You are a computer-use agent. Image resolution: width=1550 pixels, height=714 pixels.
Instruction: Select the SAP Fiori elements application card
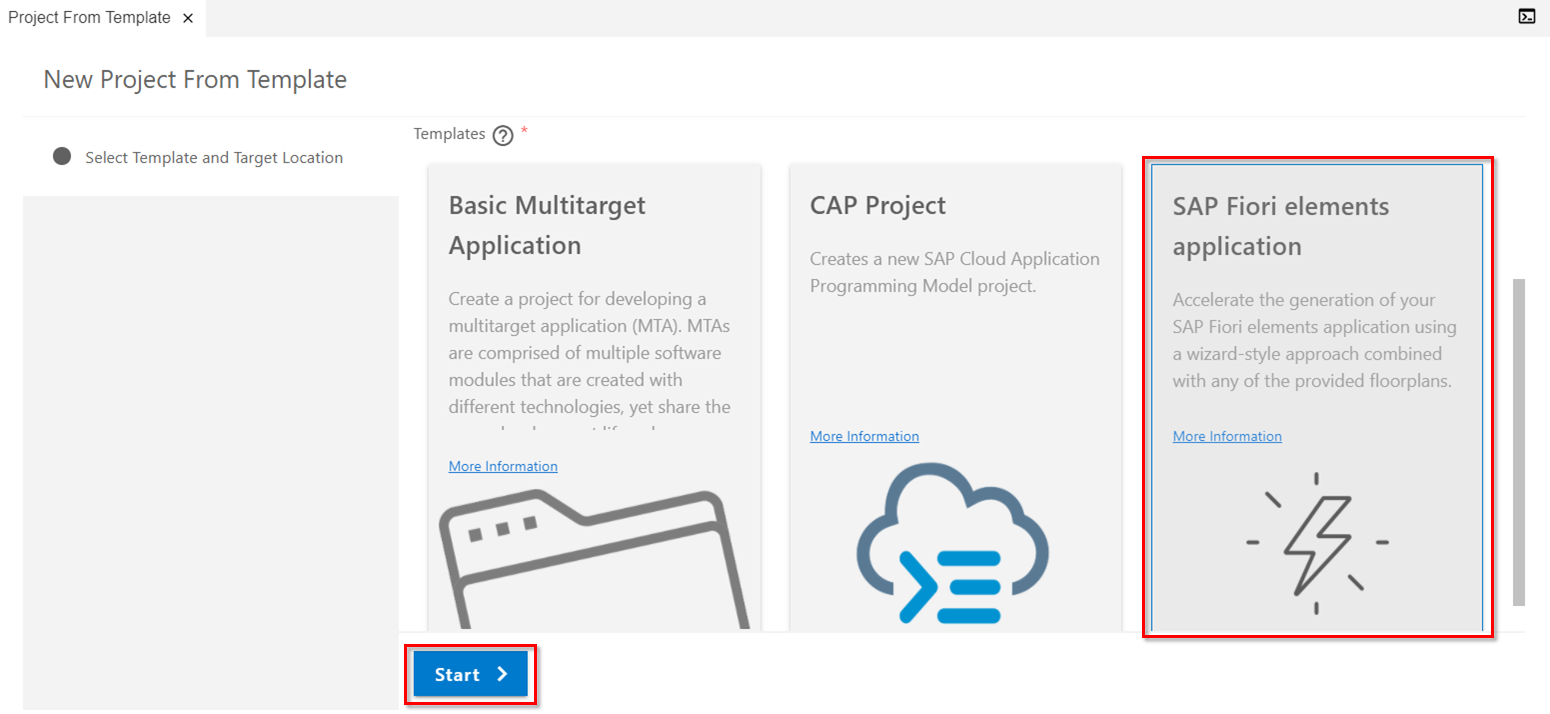click(1316, 398)
